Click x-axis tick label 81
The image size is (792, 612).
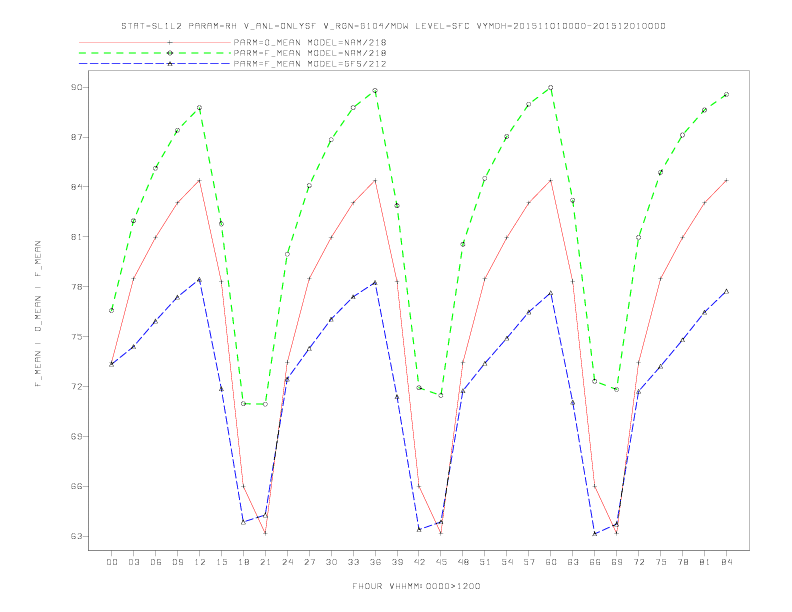pos(705,562)
